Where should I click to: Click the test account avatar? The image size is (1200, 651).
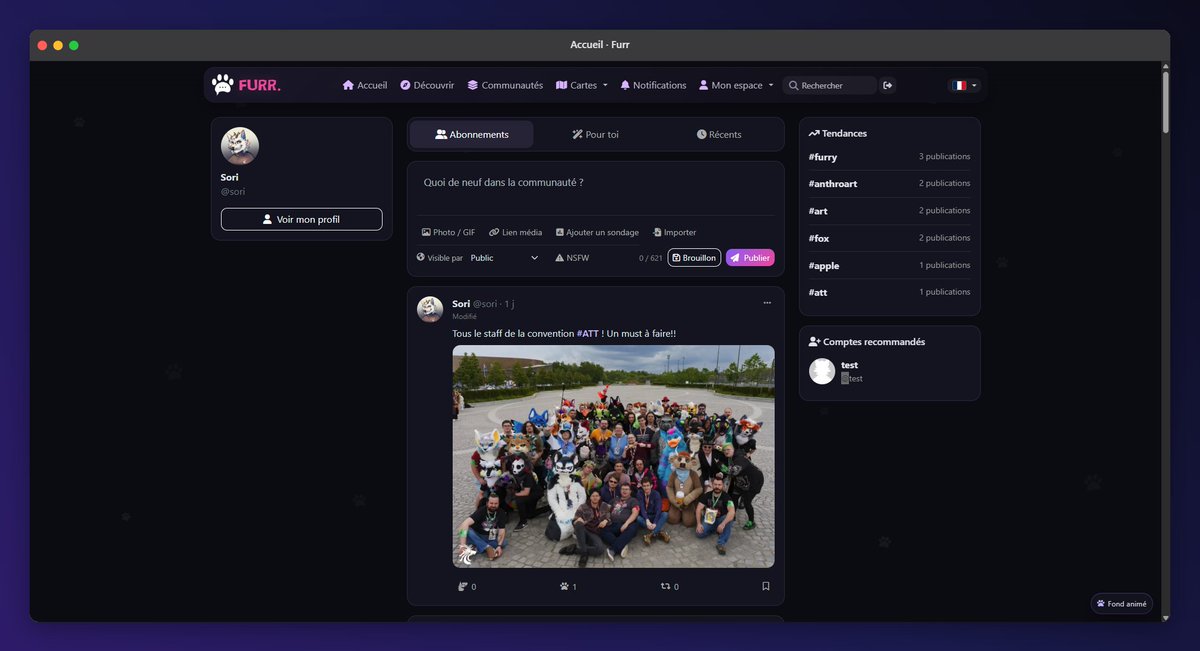(x=822, y=371)
